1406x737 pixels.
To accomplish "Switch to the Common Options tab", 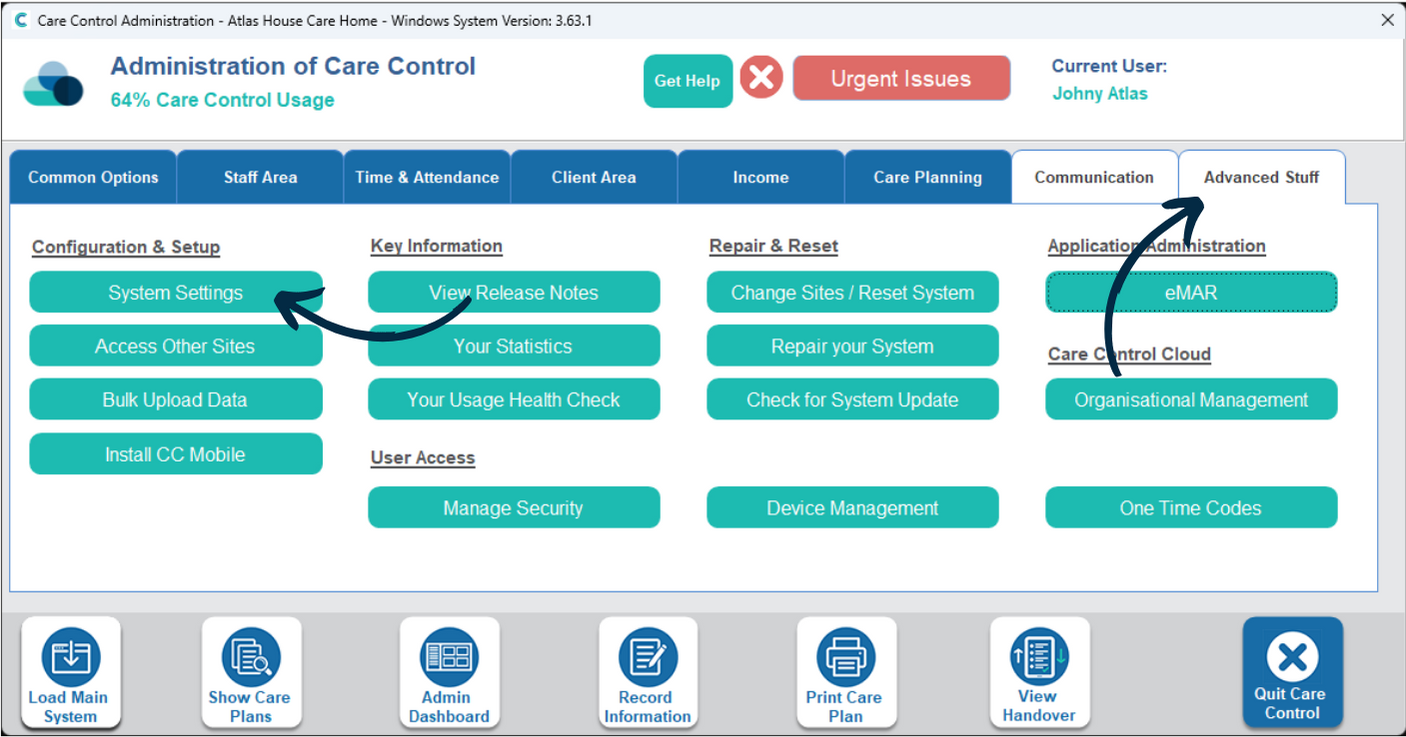I will [x=93, y=177].
